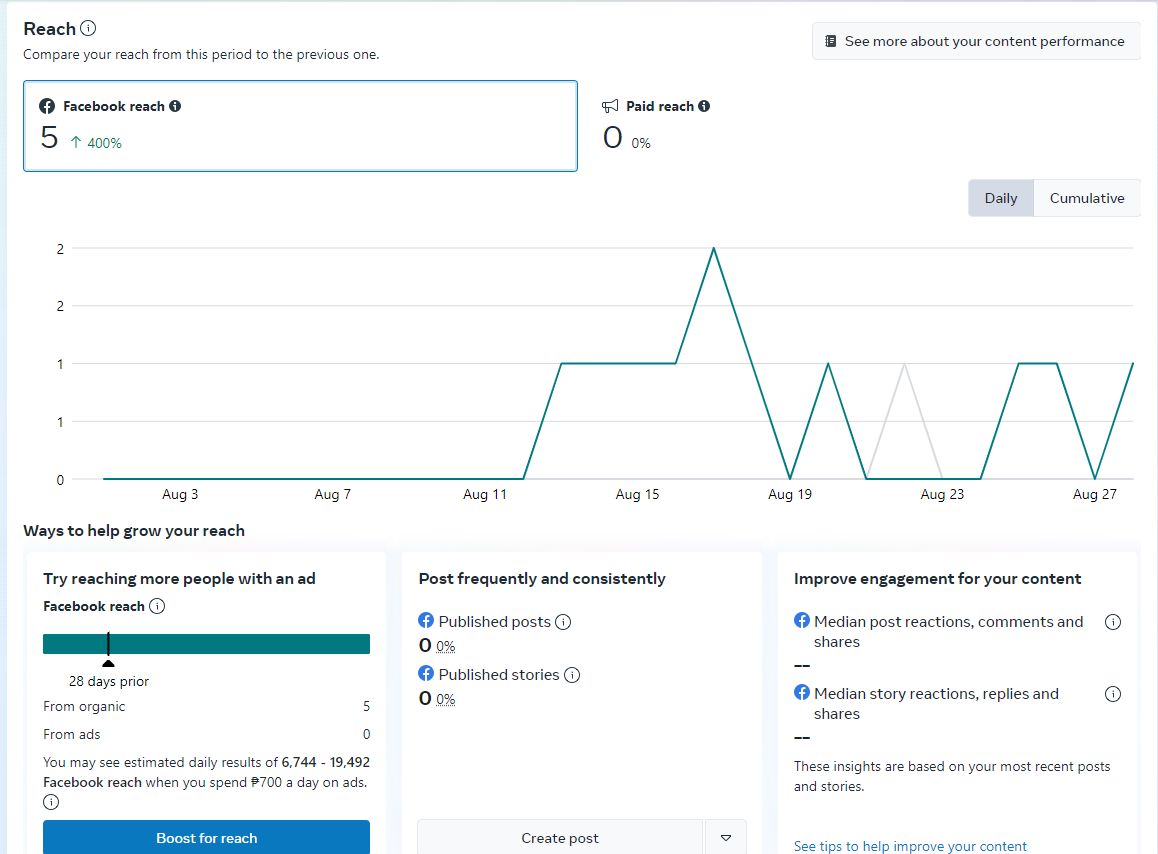Click the info icon beside Reach heading

pos(88,29)
